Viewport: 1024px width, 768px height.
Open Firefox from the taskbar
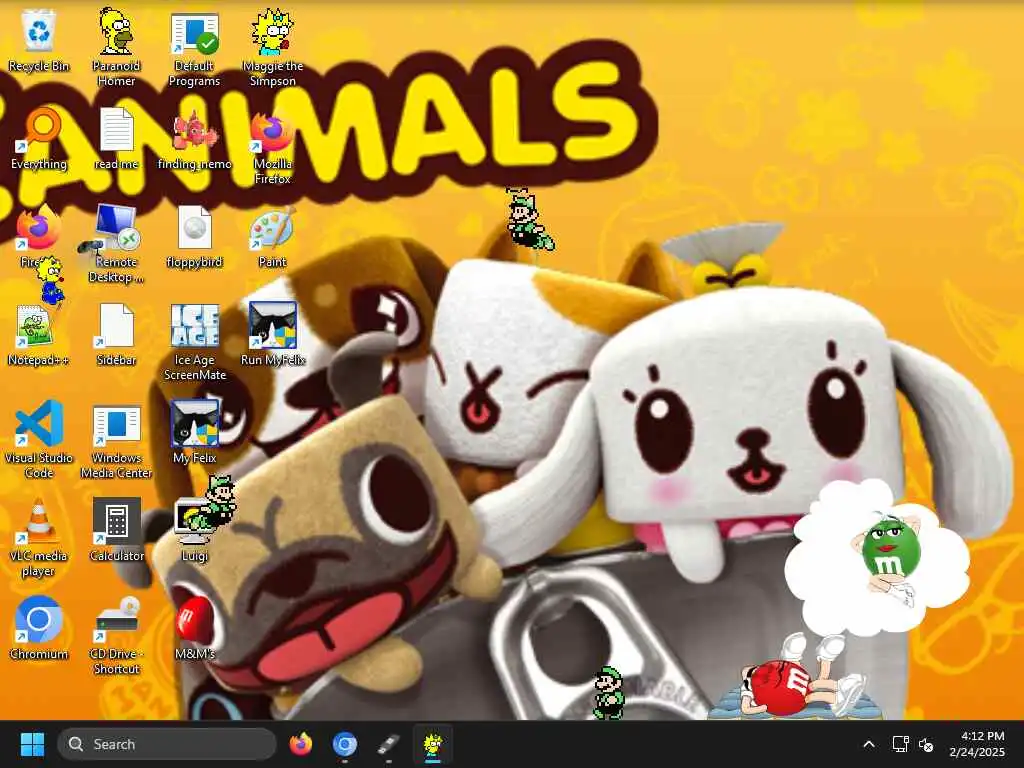300,744
